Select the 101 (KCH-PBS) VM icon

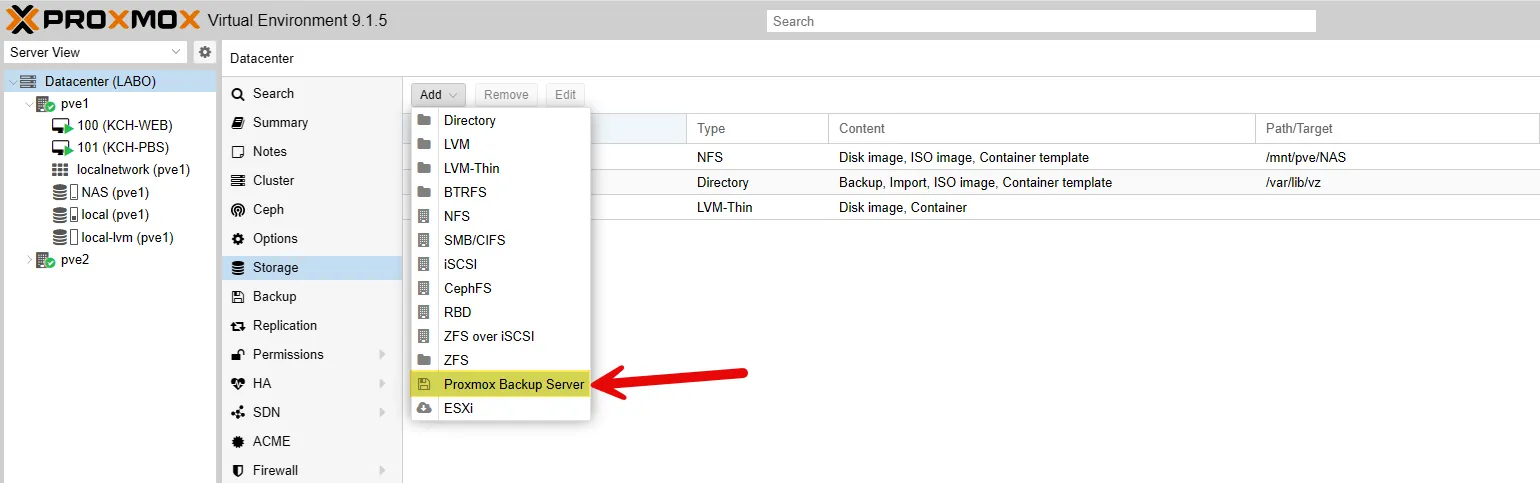point(62,148)
